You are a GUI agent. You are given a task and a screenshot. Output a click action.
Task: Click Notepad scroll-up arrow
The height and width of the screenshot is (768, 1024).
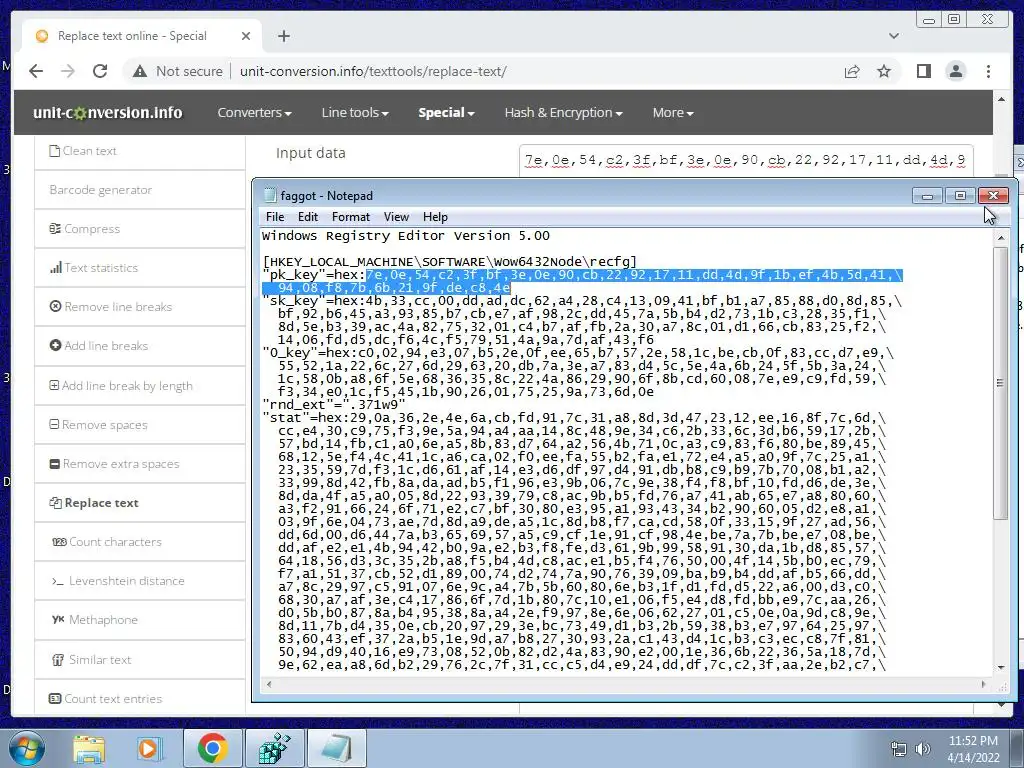click(1000, 238)
